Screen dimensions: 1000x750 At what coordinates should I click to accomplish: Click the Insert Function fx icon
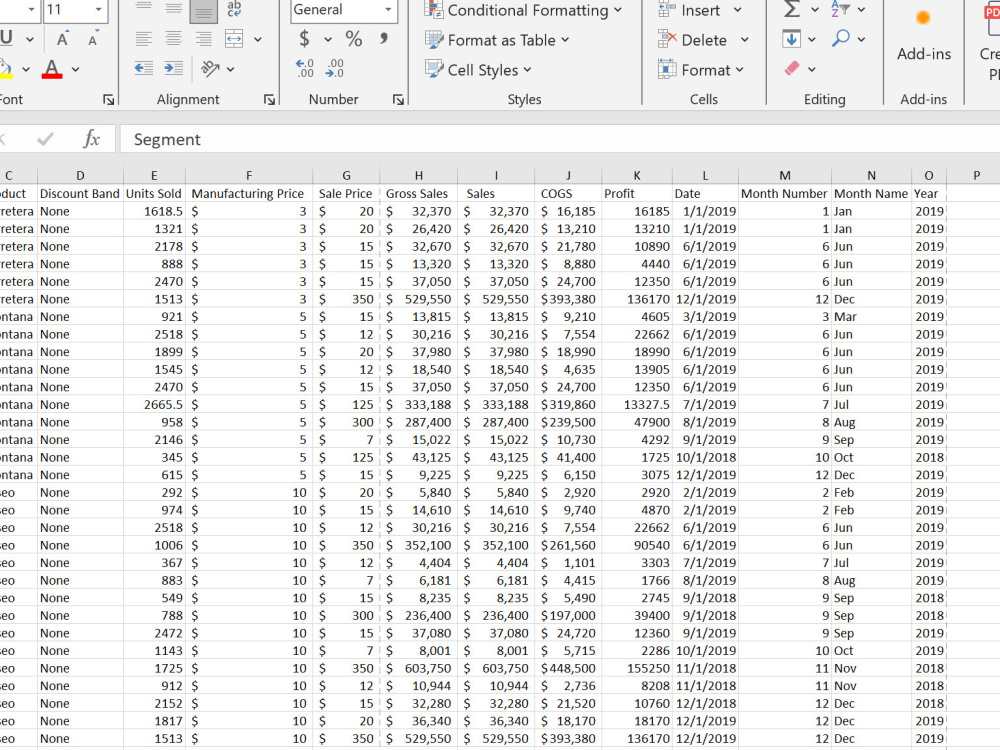coord(91,139)
